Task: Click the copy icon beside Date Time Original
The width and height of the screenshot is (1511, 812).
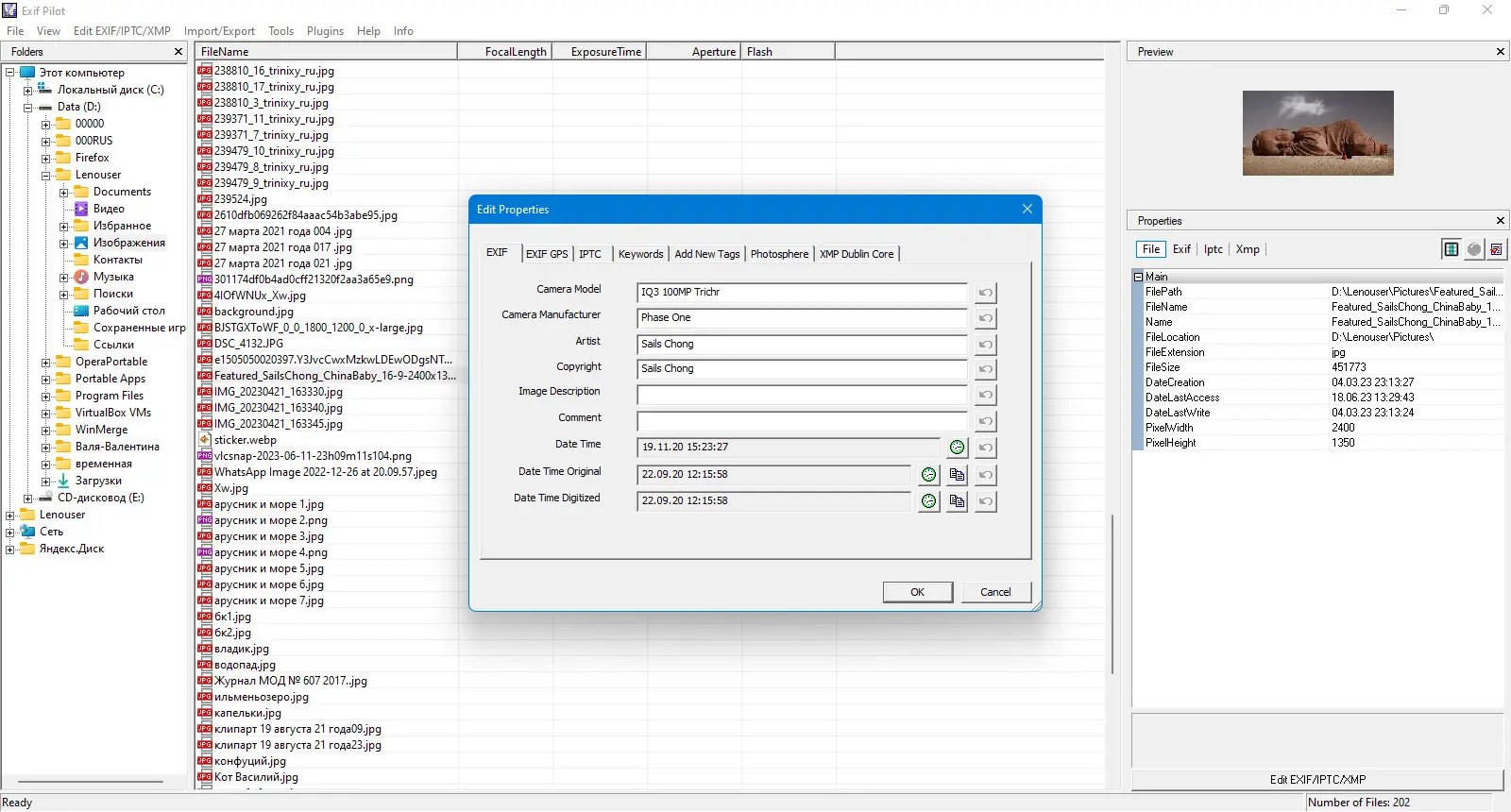Action: pos(958,475)
